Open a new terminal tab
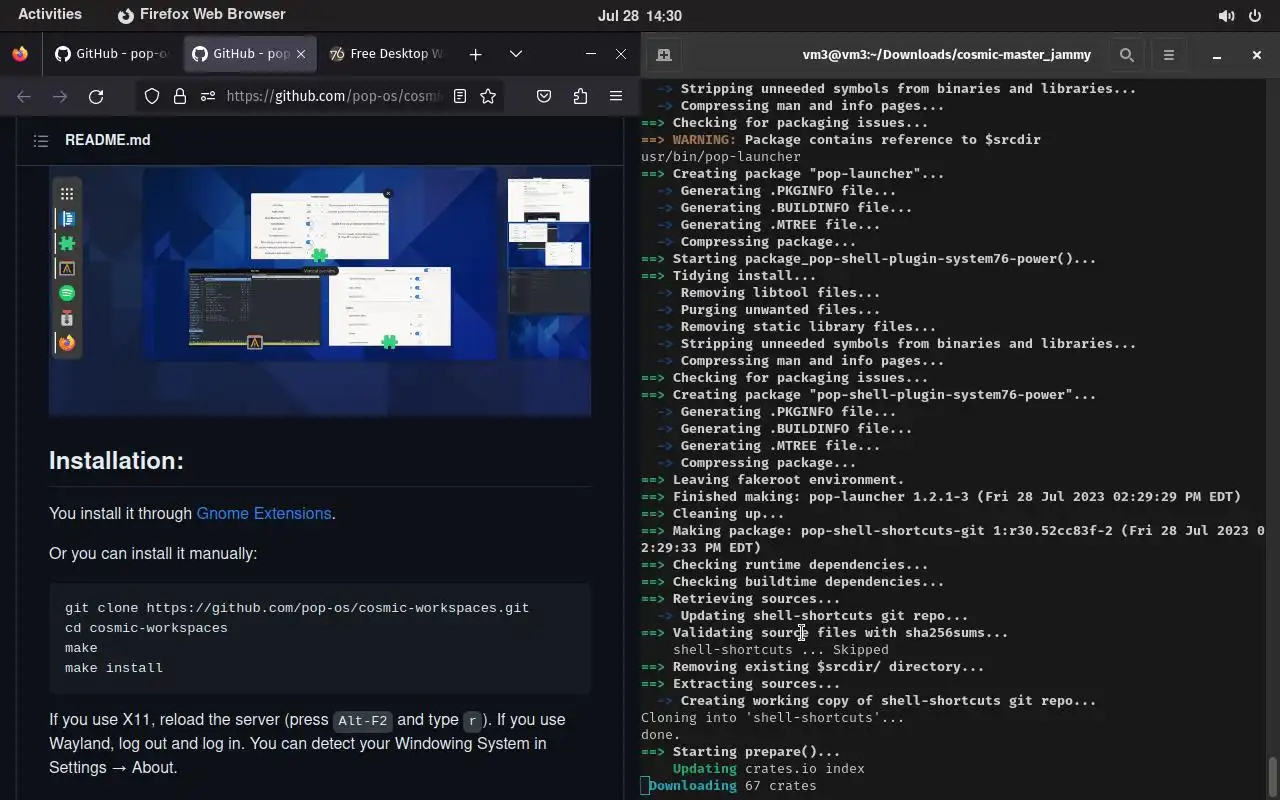The width and height of the screenshot is (1280, 800). (x=663, y=55)
